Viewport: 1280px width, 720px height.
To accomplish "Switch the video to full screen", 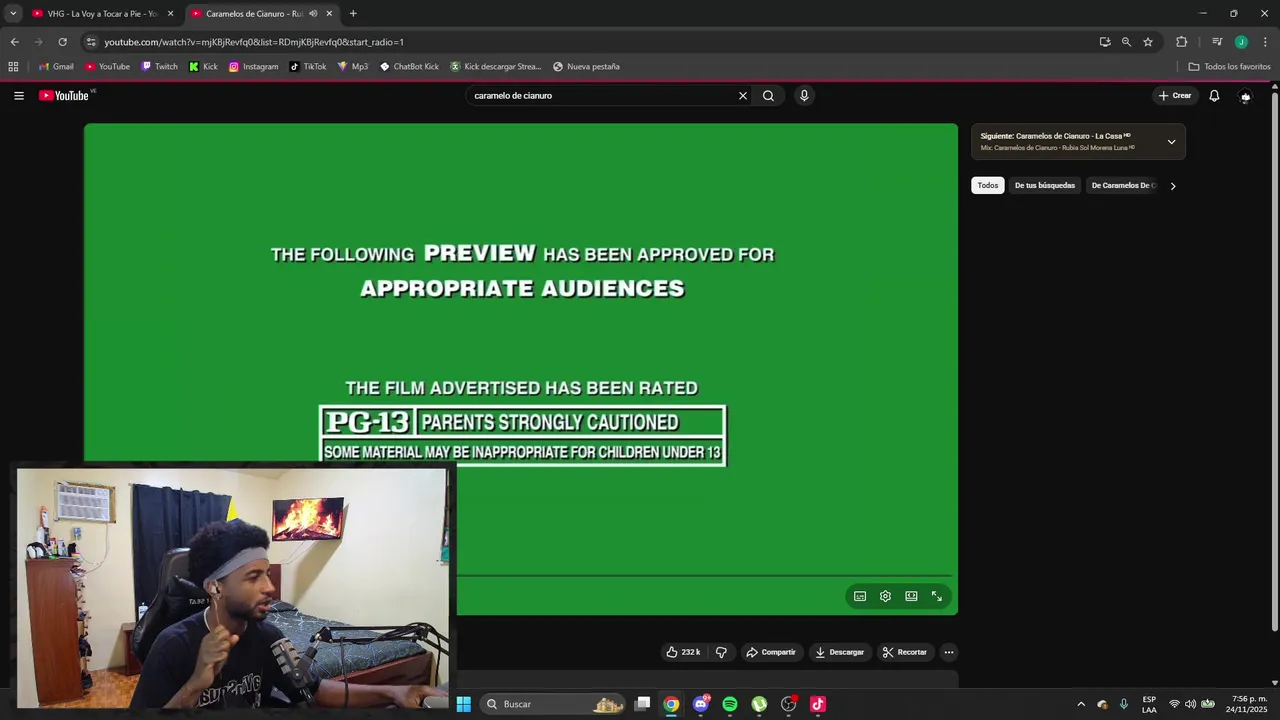I will 937,596.
